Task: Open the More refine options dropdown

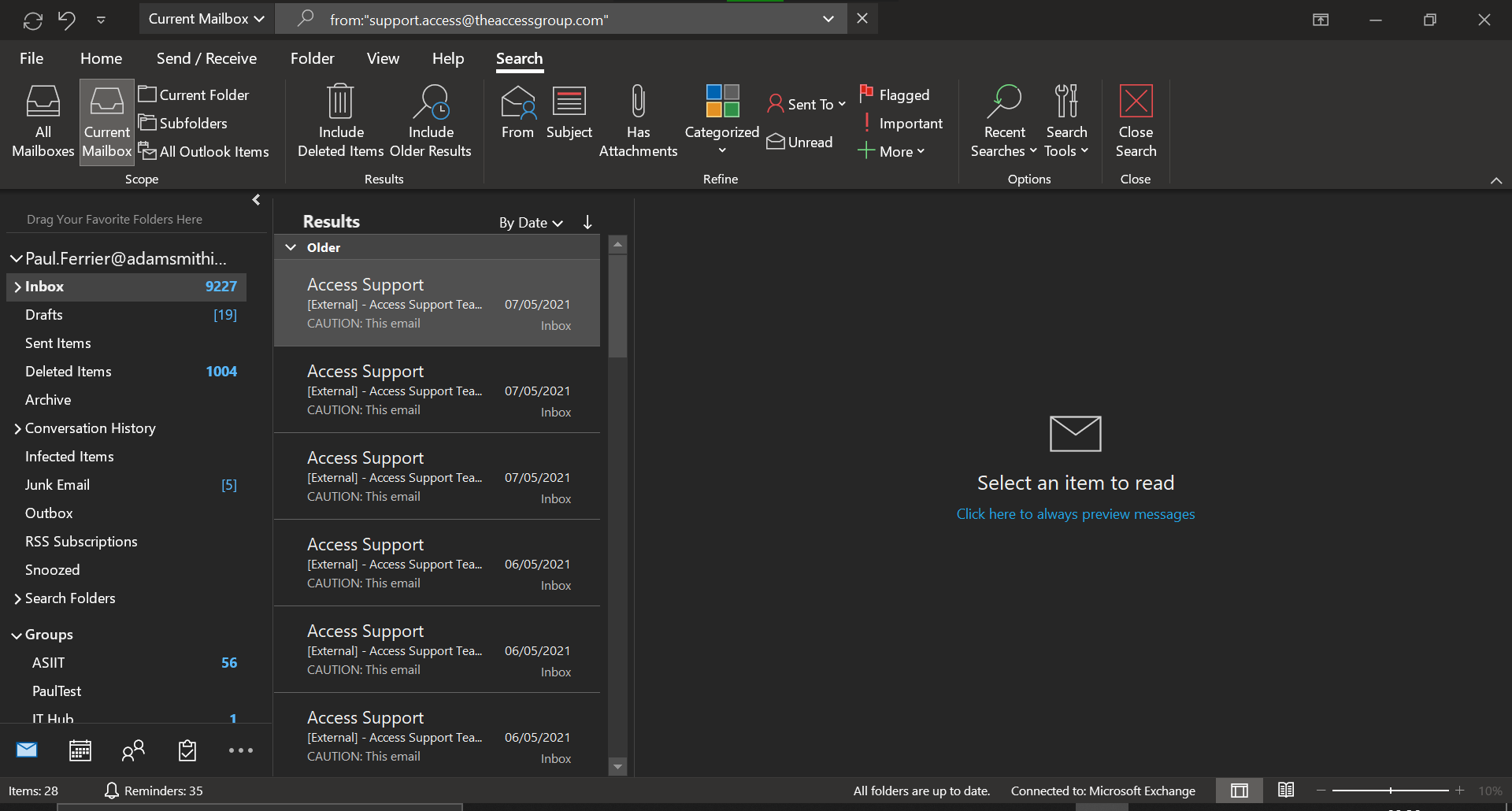Action: tap(891, 151)
